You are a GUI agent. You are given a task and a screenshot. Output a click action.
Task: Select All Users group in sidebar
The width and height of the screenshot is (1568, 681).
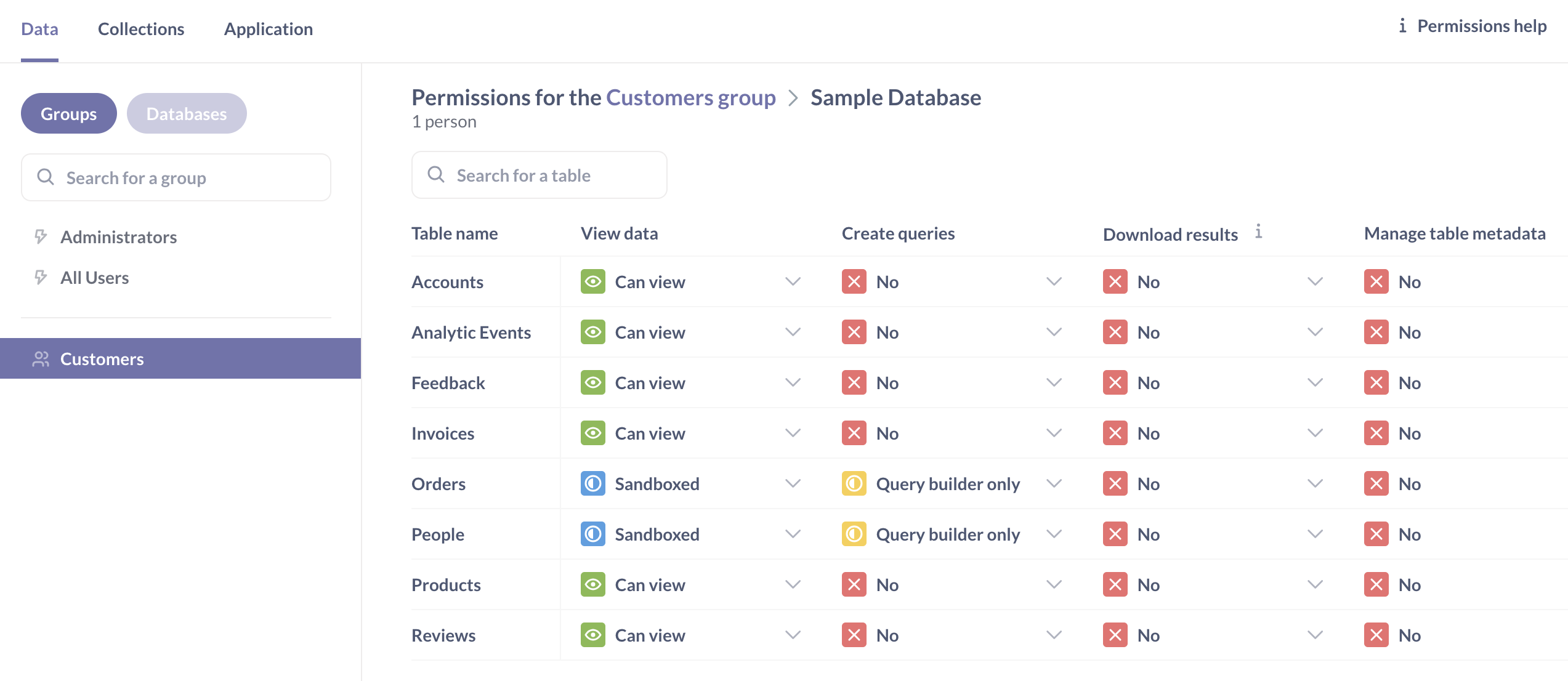(94, 278)
